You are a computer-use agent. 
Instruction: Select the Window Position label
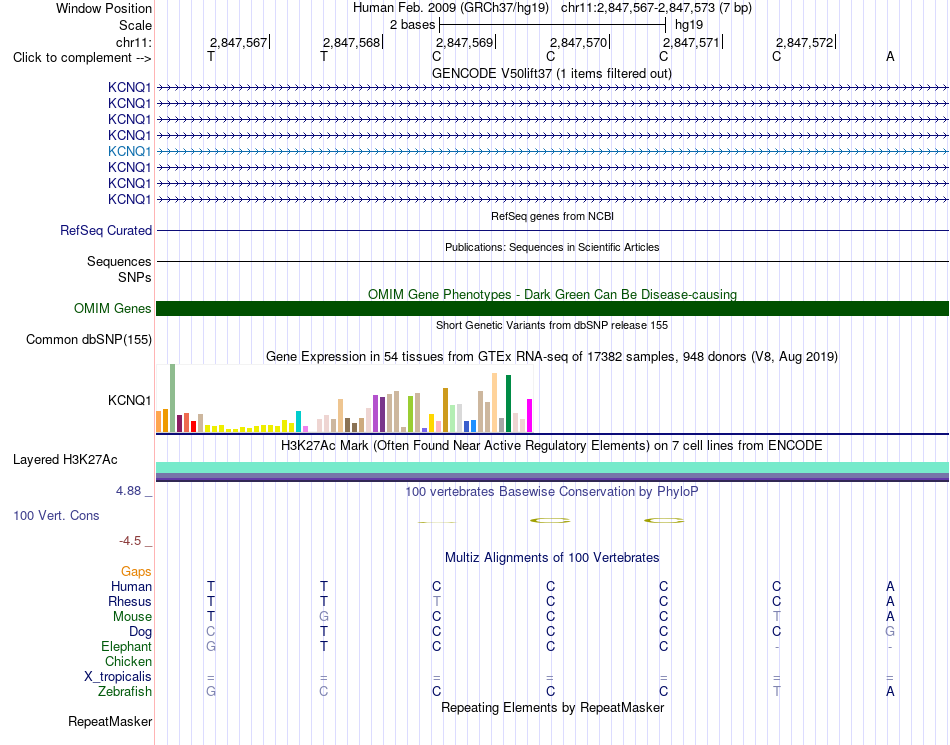[104, 8]
